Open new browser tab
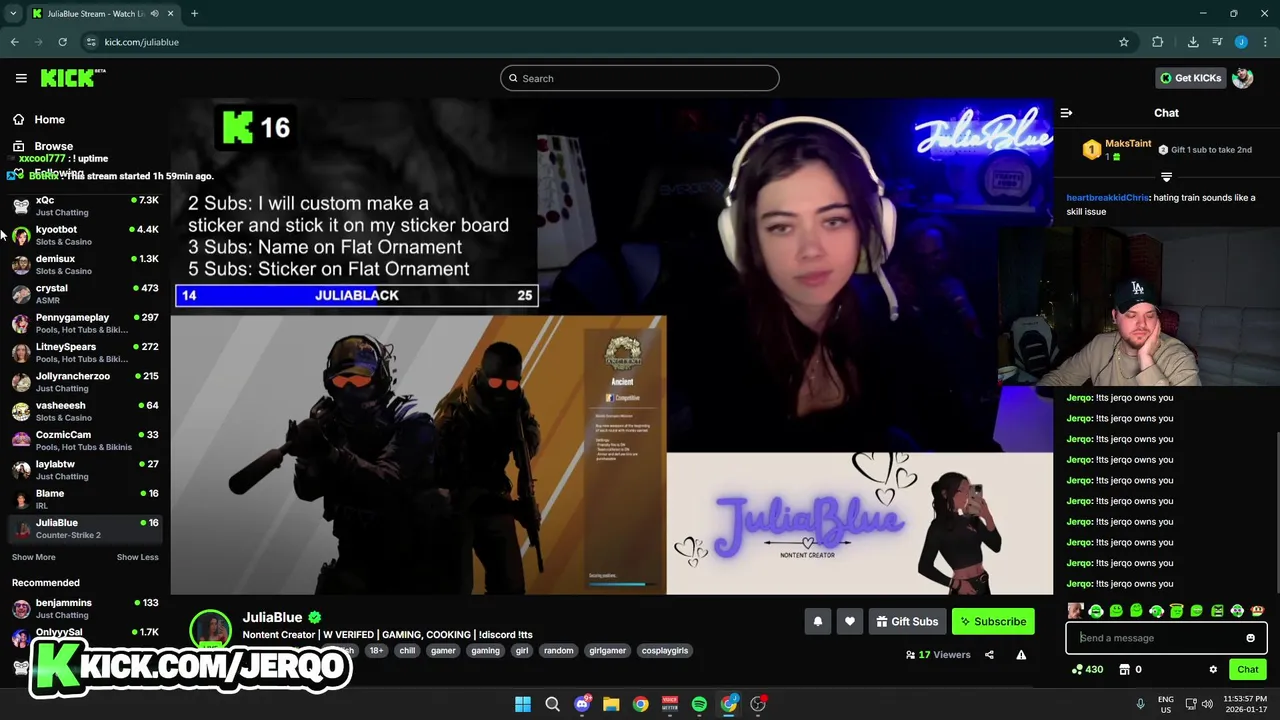The height and width of the screenshot is (720, 1280). pyautogui.click(x=194, y=14)
